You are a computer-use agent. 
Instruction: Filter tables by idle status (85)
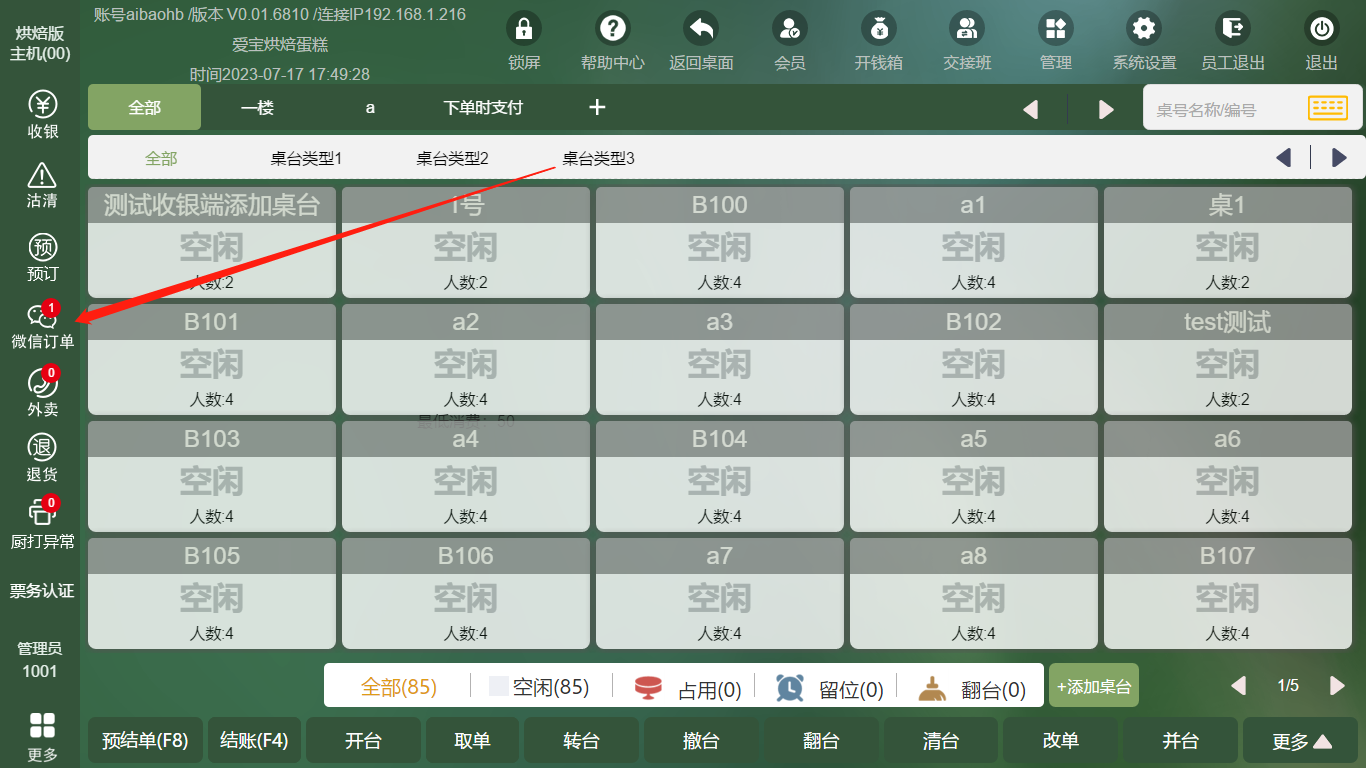(539, 687)
